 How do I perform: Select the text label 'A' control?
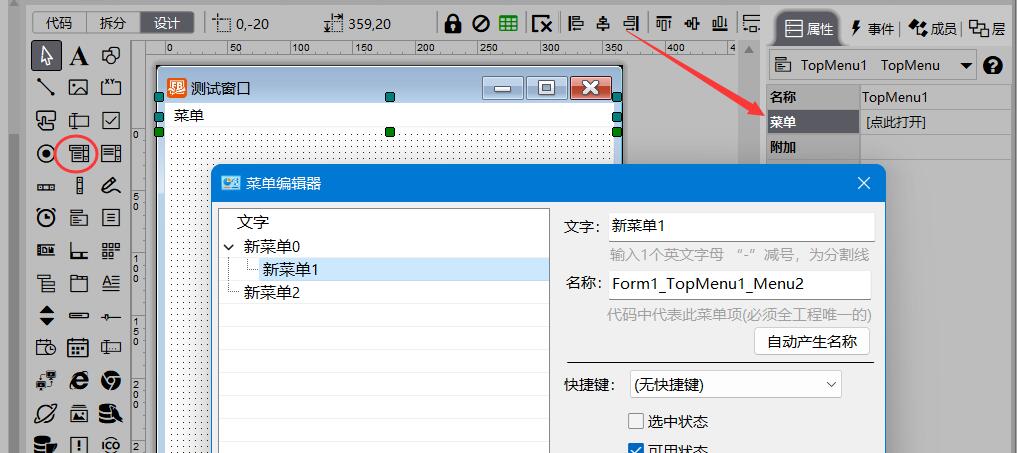click(x=78, y=56)
